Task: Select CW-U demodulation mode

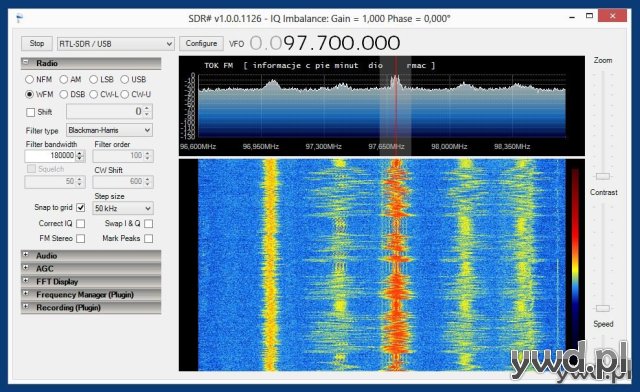Action: coord(124,94)
